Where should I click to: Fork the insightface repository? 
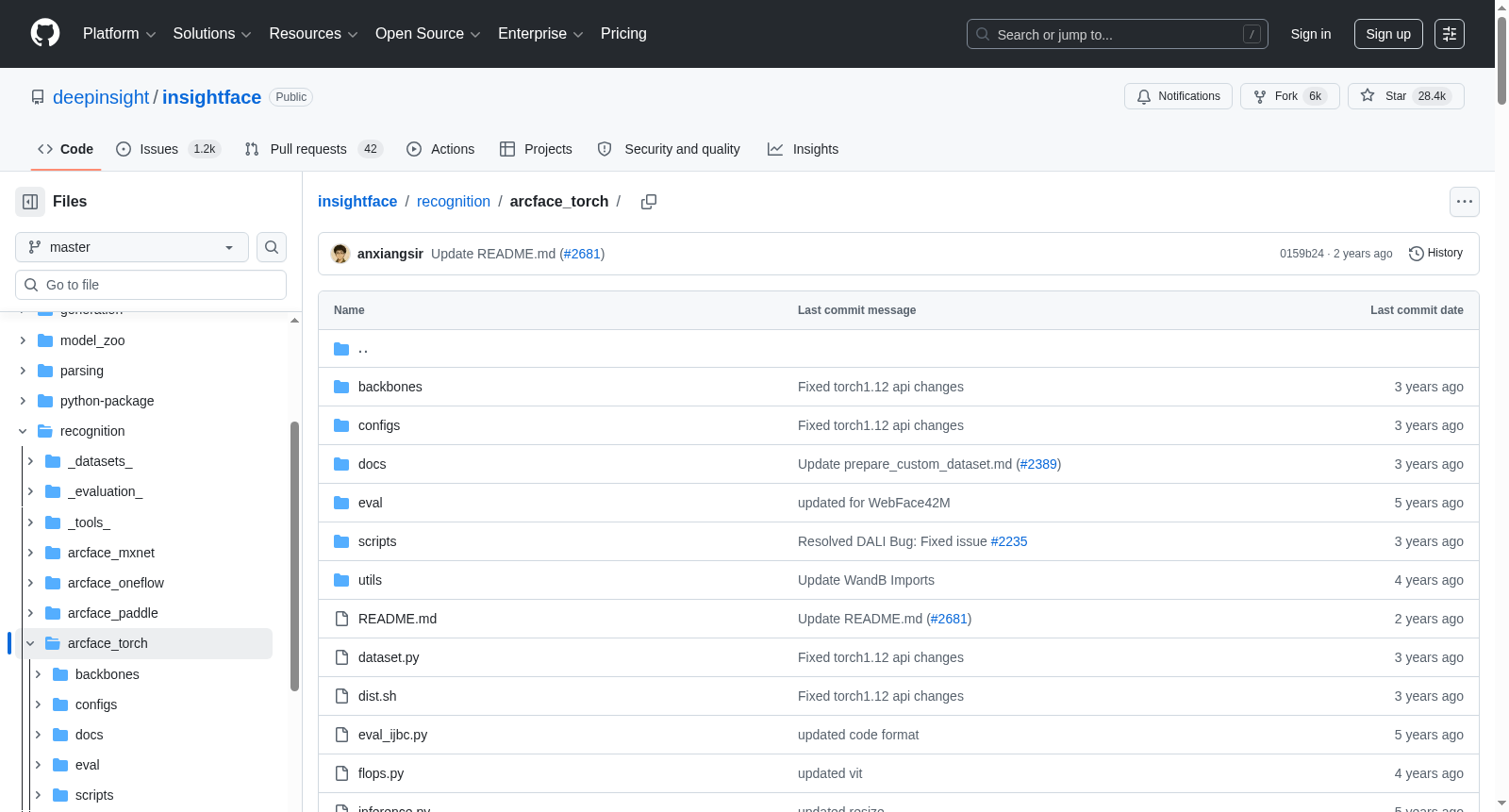[1289, 96]
